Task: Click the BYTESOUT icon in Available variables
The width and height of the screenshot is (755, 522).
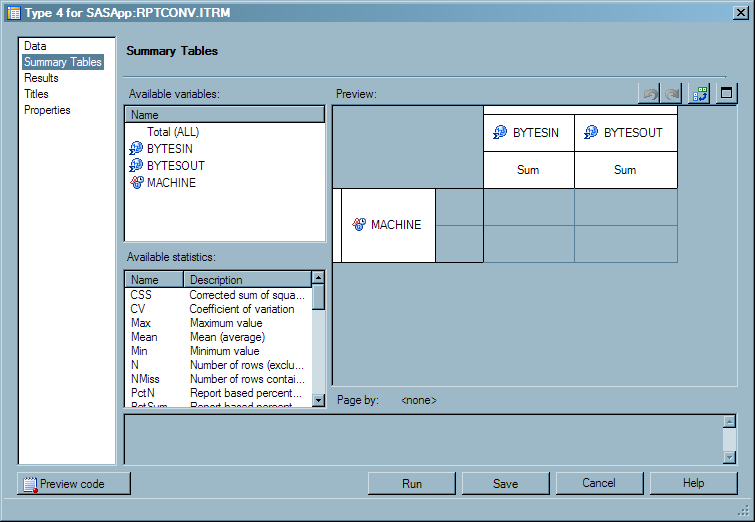Action: [136, 165]
